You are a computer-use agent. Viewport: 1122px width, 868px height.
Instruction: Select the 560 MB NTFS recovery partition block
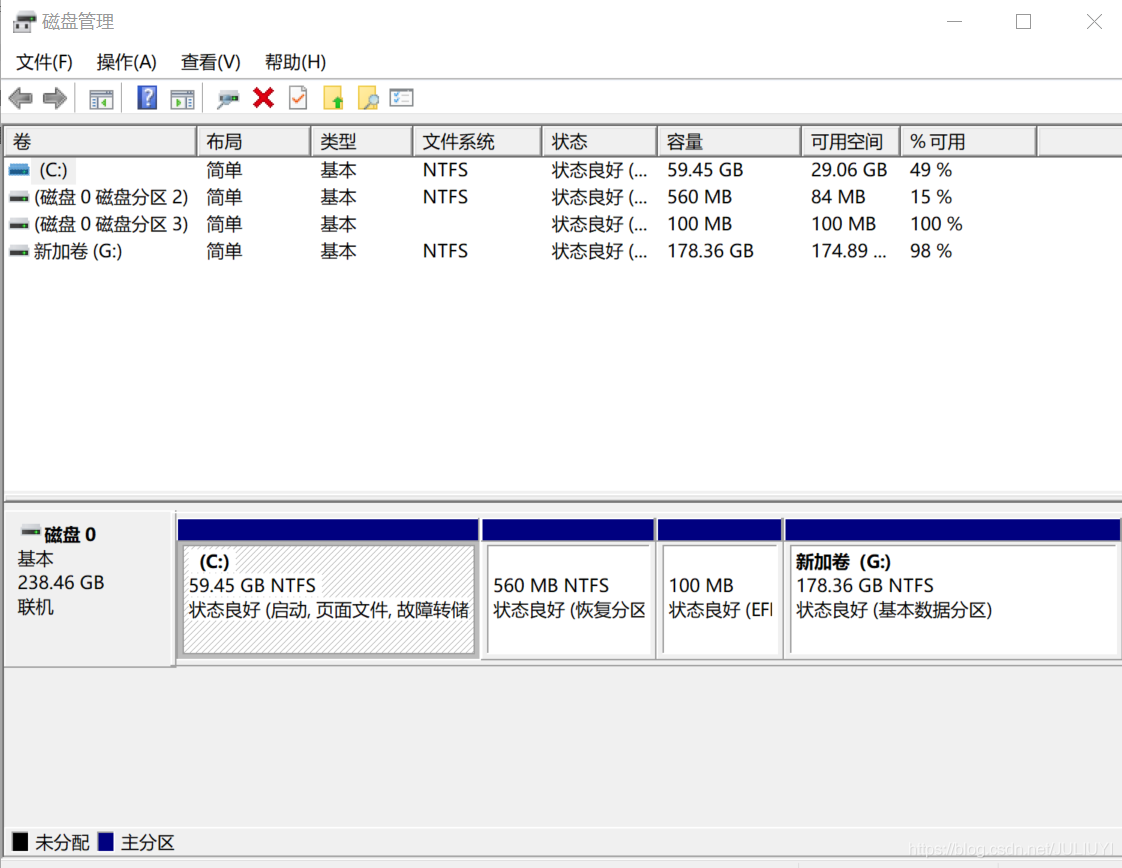[x=569, y=600]
